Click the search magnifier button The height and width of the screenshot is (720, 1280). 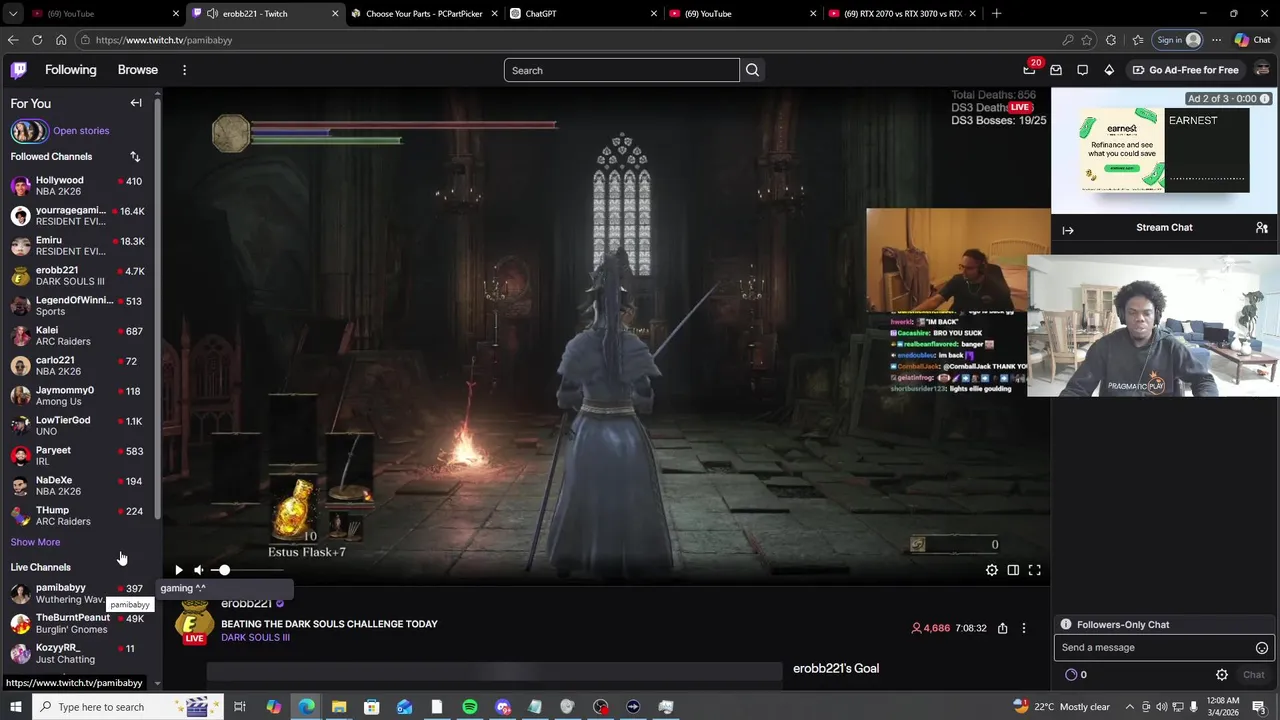click(x=752, y=70)
